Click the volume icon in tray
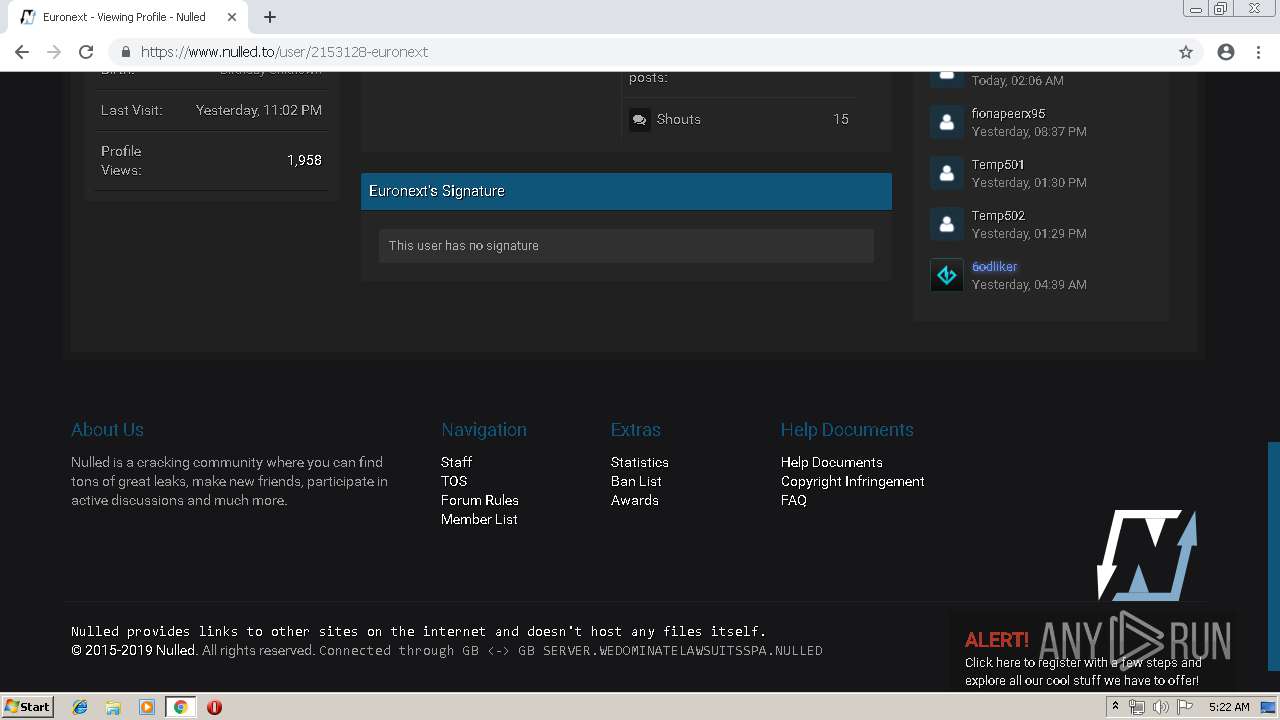The width and height of the screenshot is (1280, 720). 1160,707
